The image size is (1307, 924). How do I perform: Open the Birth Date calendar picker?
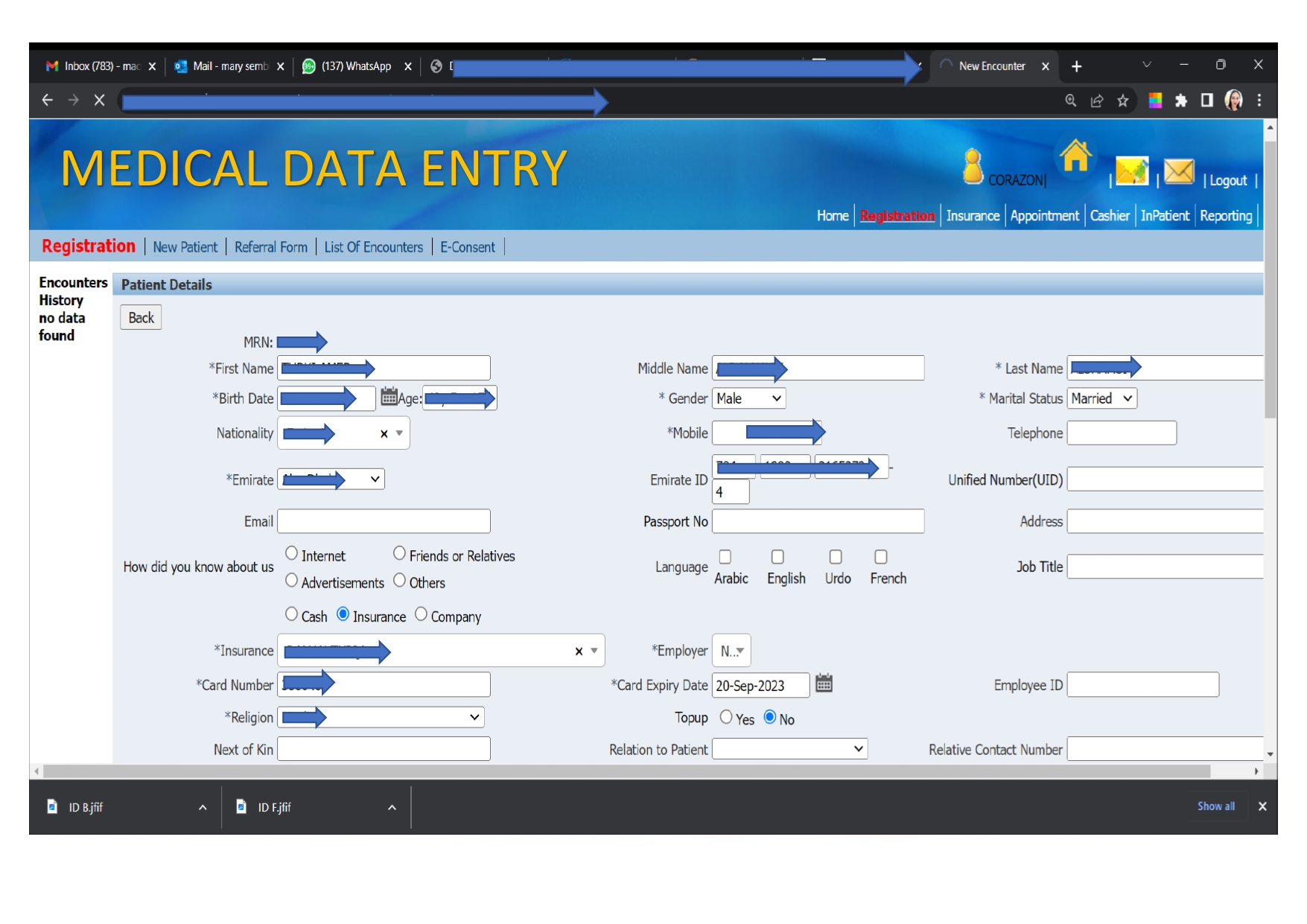click(389, 397)
